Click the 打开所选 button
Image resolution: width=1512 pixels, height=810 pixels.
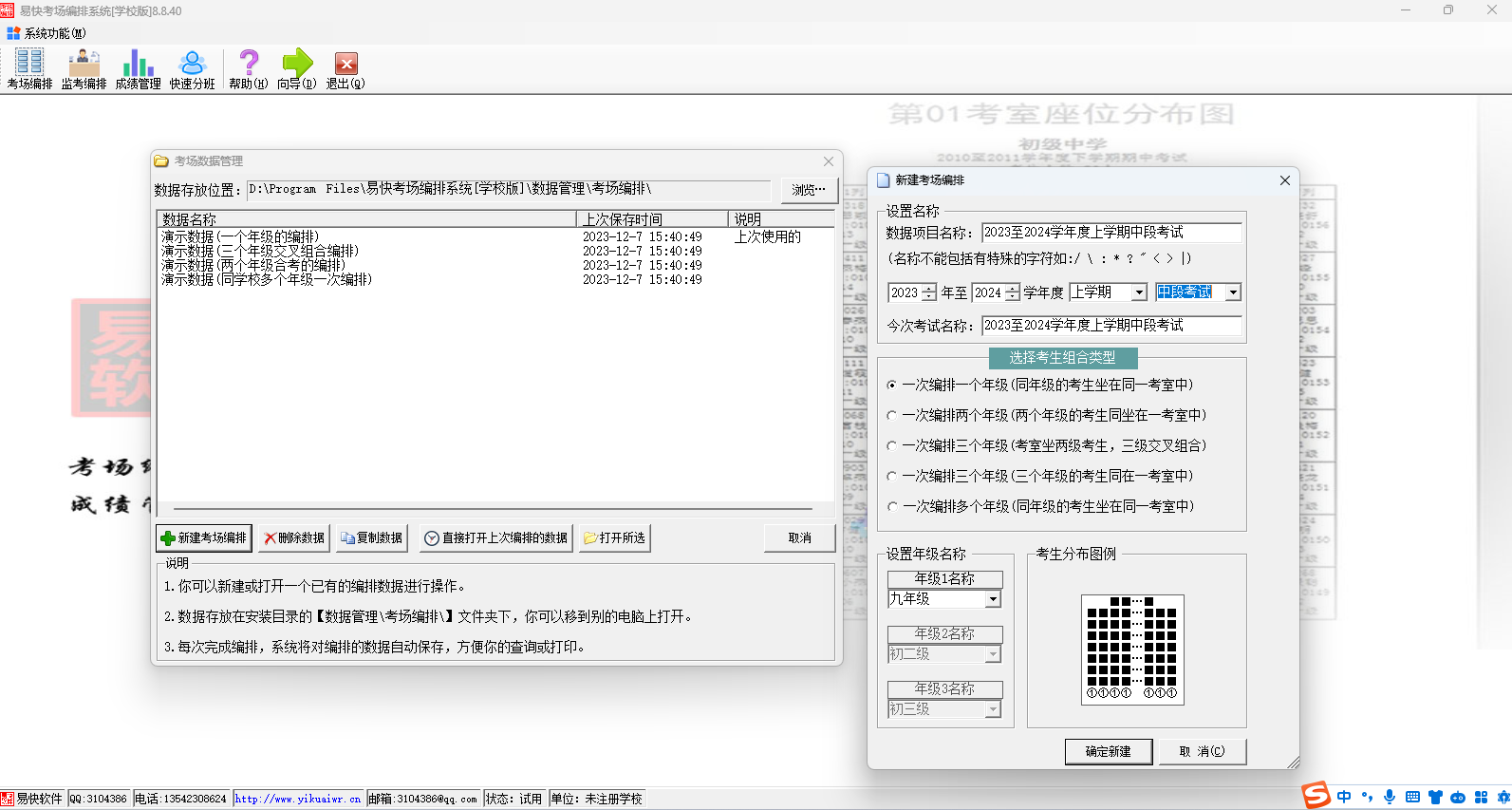pos(615,538)
